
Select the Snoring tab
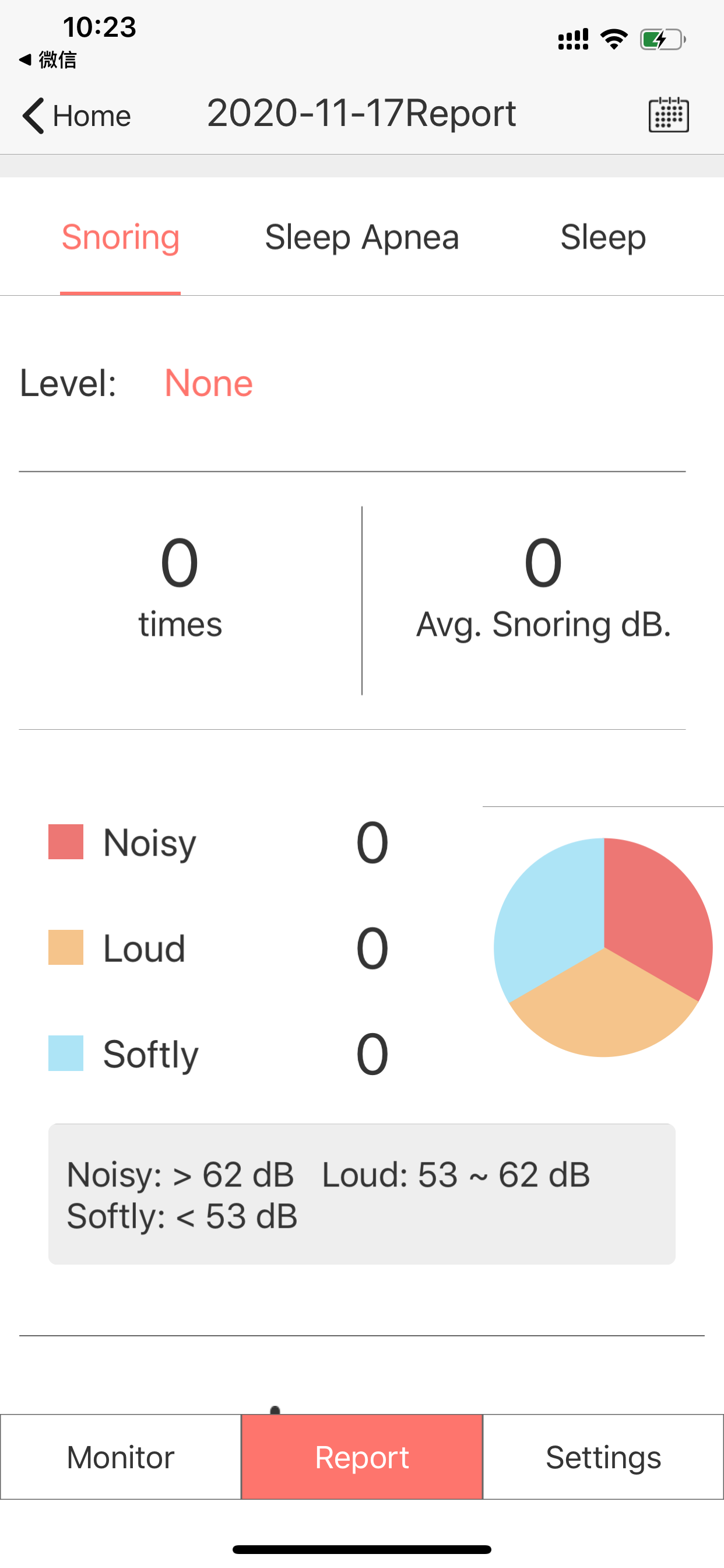pyautogui.click(x=121, y=237)
